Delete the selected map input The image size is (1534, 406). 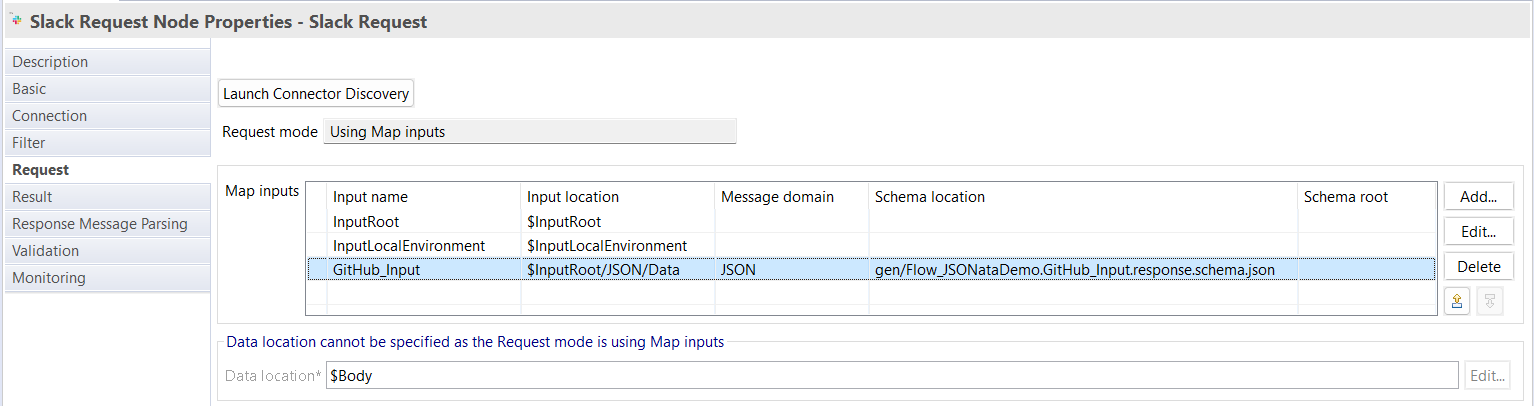pyautogui.click(x=1479, y=267)
